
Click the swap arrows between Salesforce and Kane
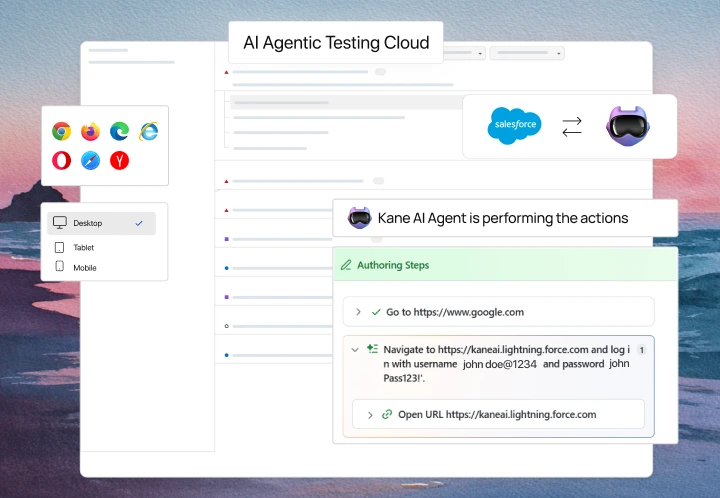pyautogui.click(x=572, y=127)
